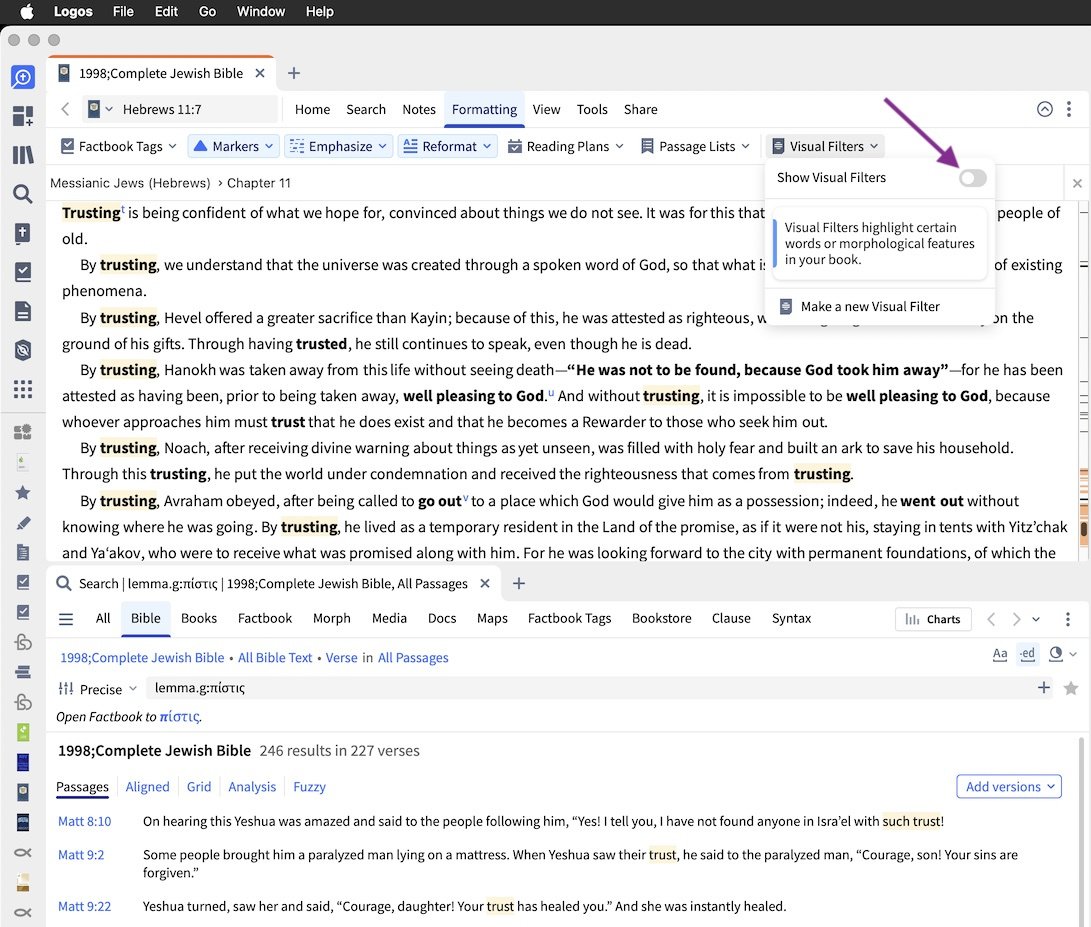Click the Messianic Jews (Hebrews) breadcrumb
This screenshot has width=1091, height=927.
coord(130,183)
